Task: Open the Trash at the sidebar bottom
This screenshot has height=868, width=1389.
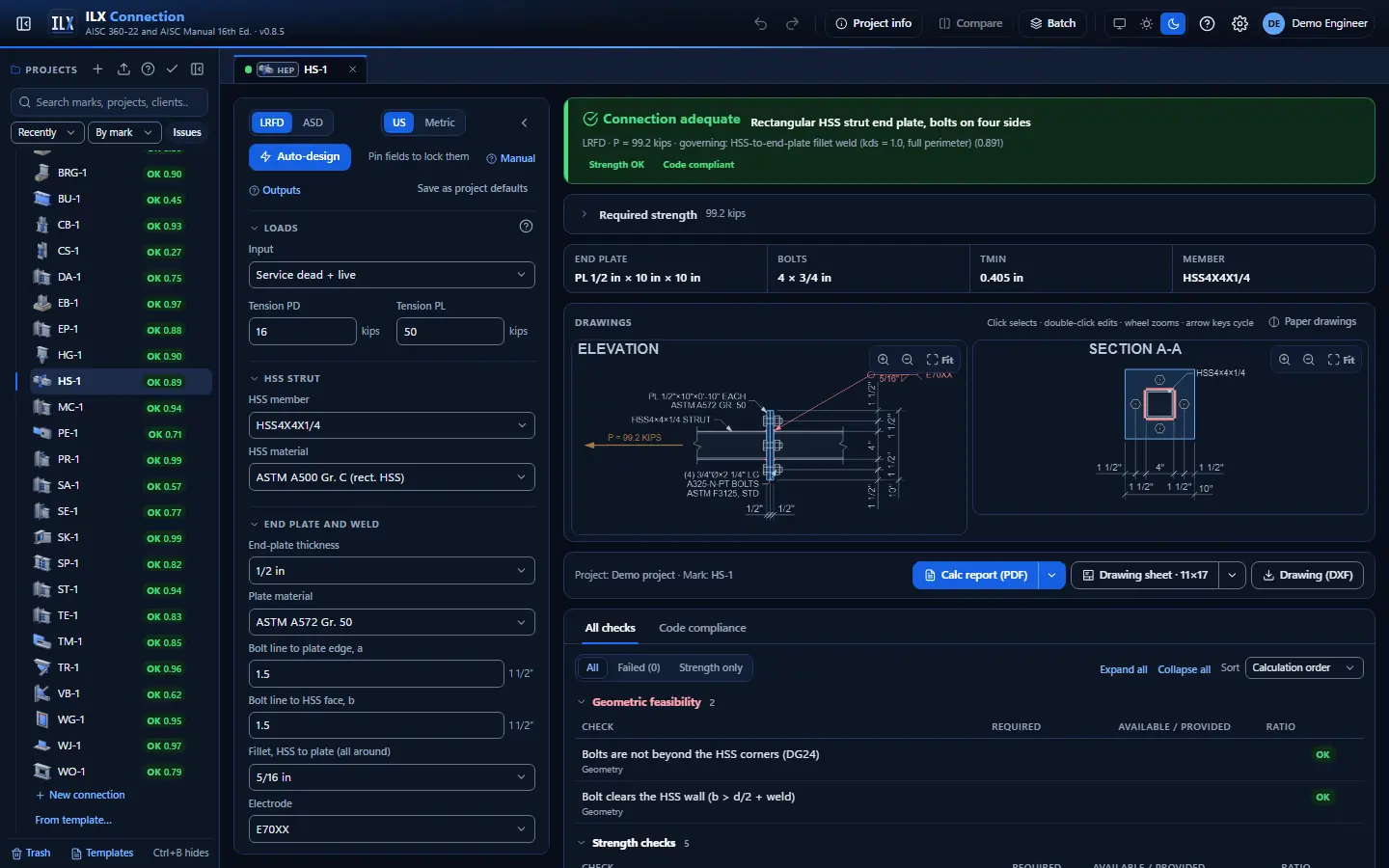Action: coord(31,853)
